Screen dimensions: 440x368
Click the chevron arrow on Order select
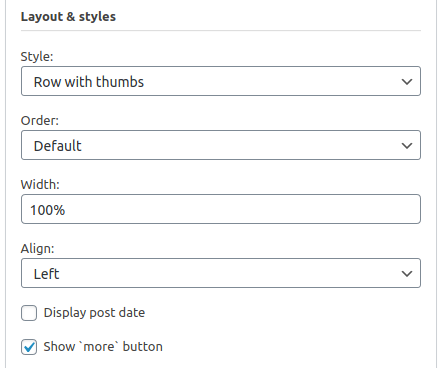tap(407, 146)
